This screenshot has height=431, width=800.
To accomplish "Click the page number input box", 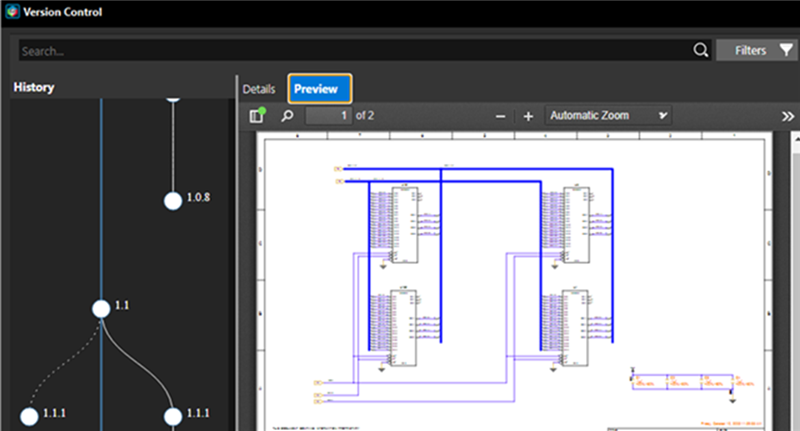I will (329, 116).
